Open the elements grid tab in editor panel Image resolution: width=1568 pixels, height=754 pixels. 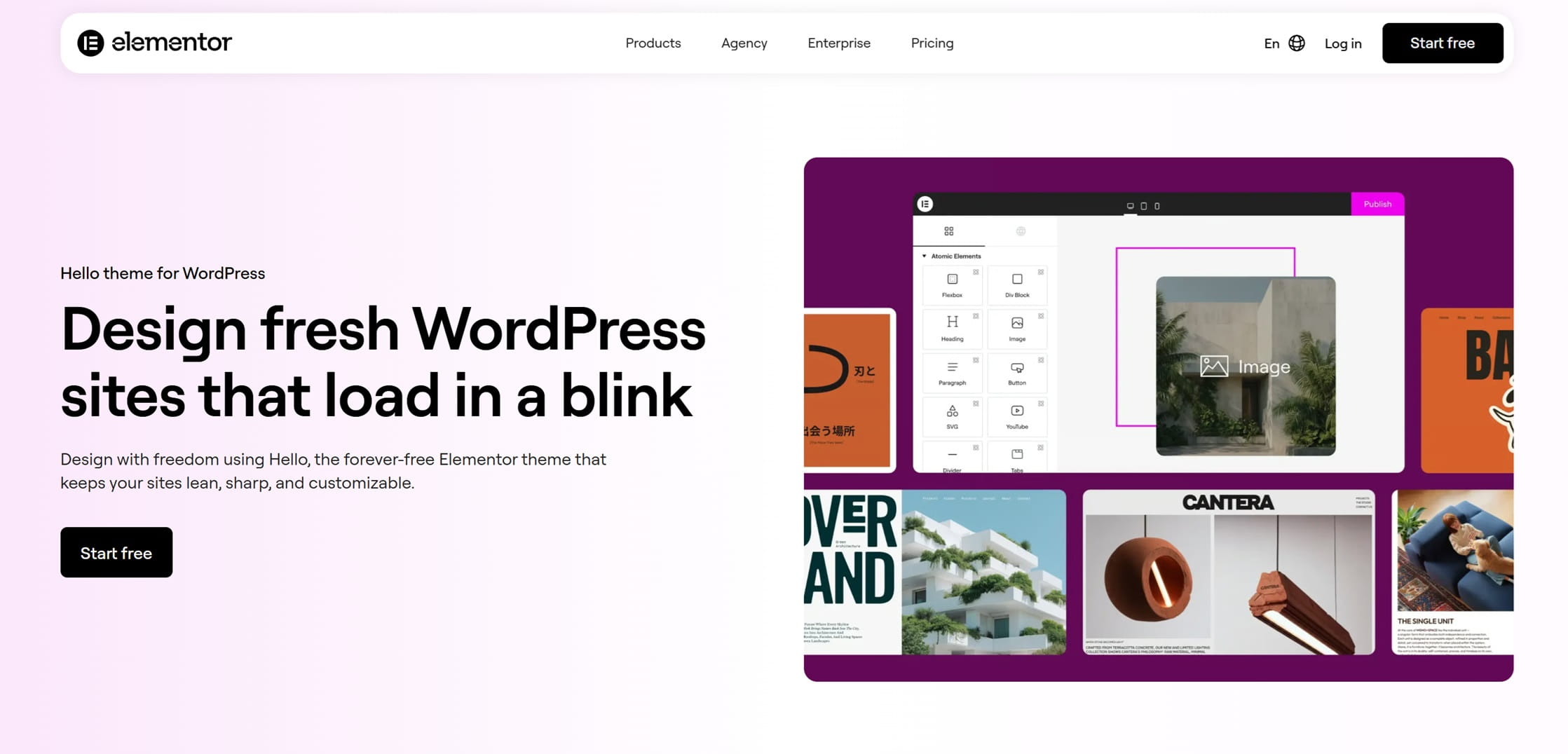948,231
